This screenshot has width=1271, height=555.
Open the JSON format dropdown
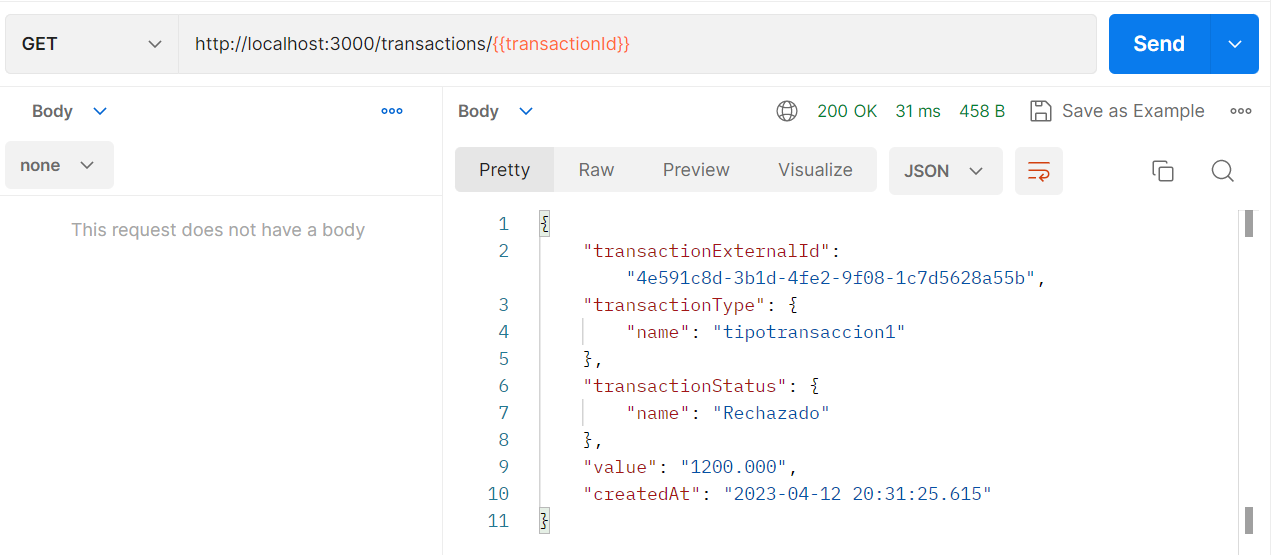click(x=945, y=171)
